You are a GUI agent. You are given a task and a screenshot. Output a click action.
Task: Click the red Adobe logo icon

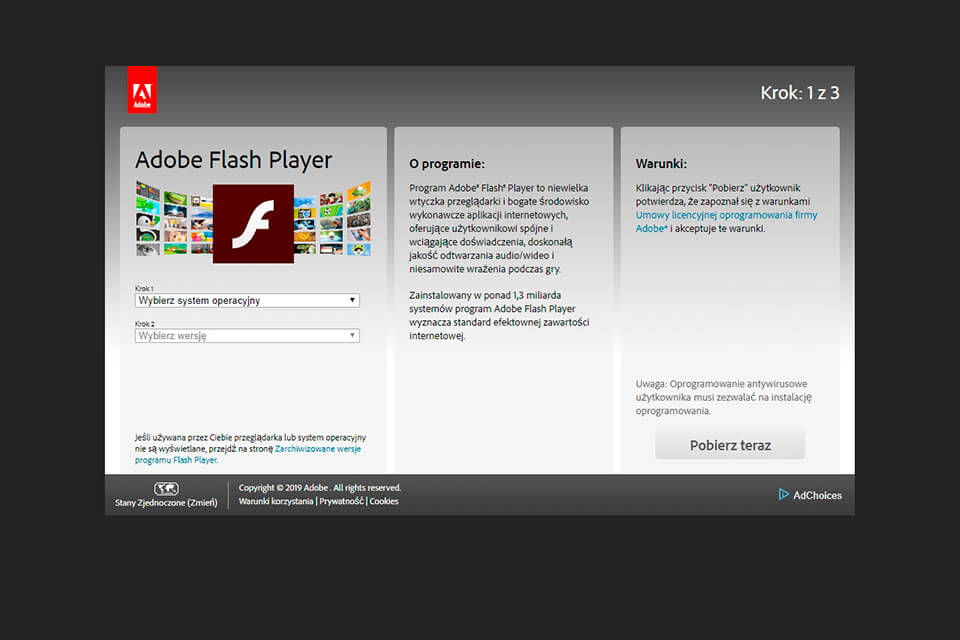tap(141, 88)
